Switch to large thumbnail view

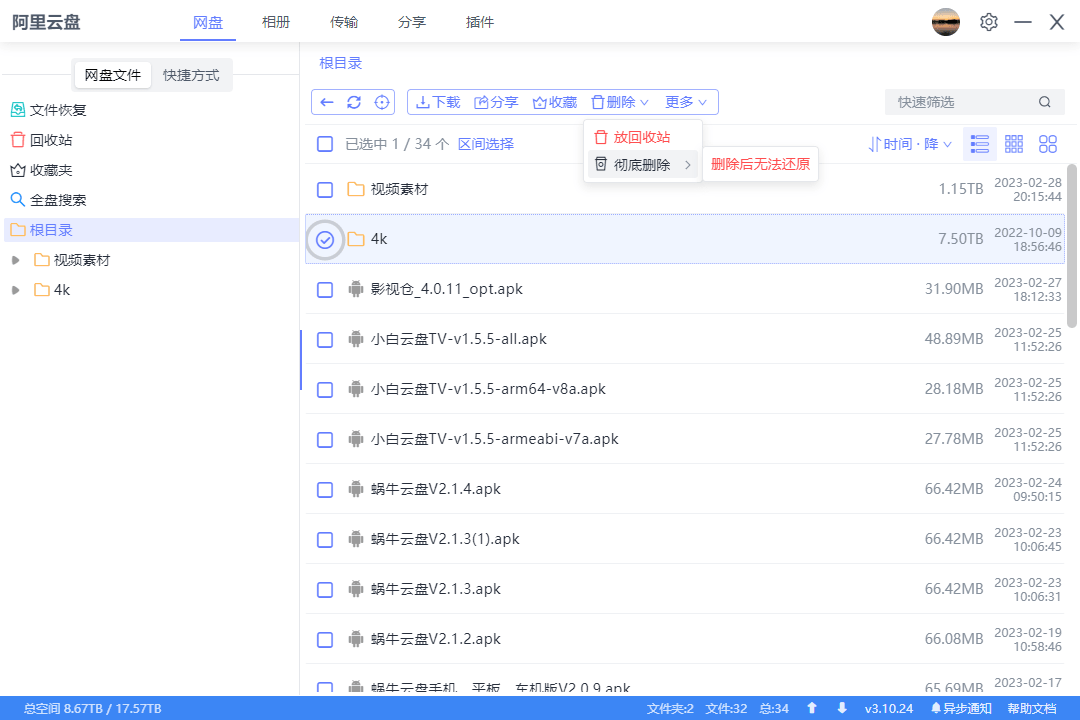[1048, 143]
